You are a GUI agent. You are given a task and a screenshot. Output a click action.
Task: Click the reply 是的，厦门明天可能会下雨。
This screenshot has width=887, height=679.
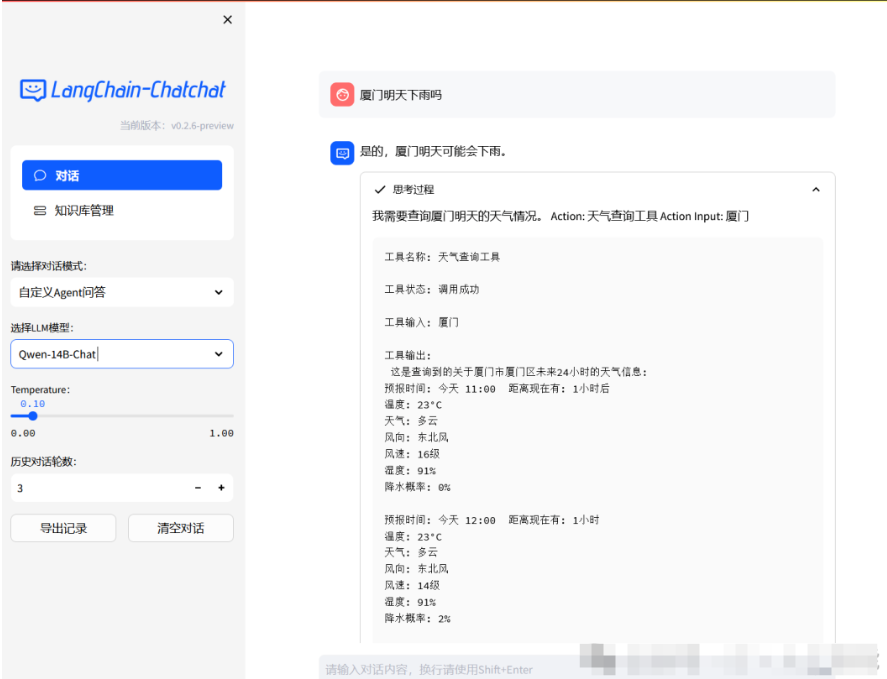pos(433,151)
